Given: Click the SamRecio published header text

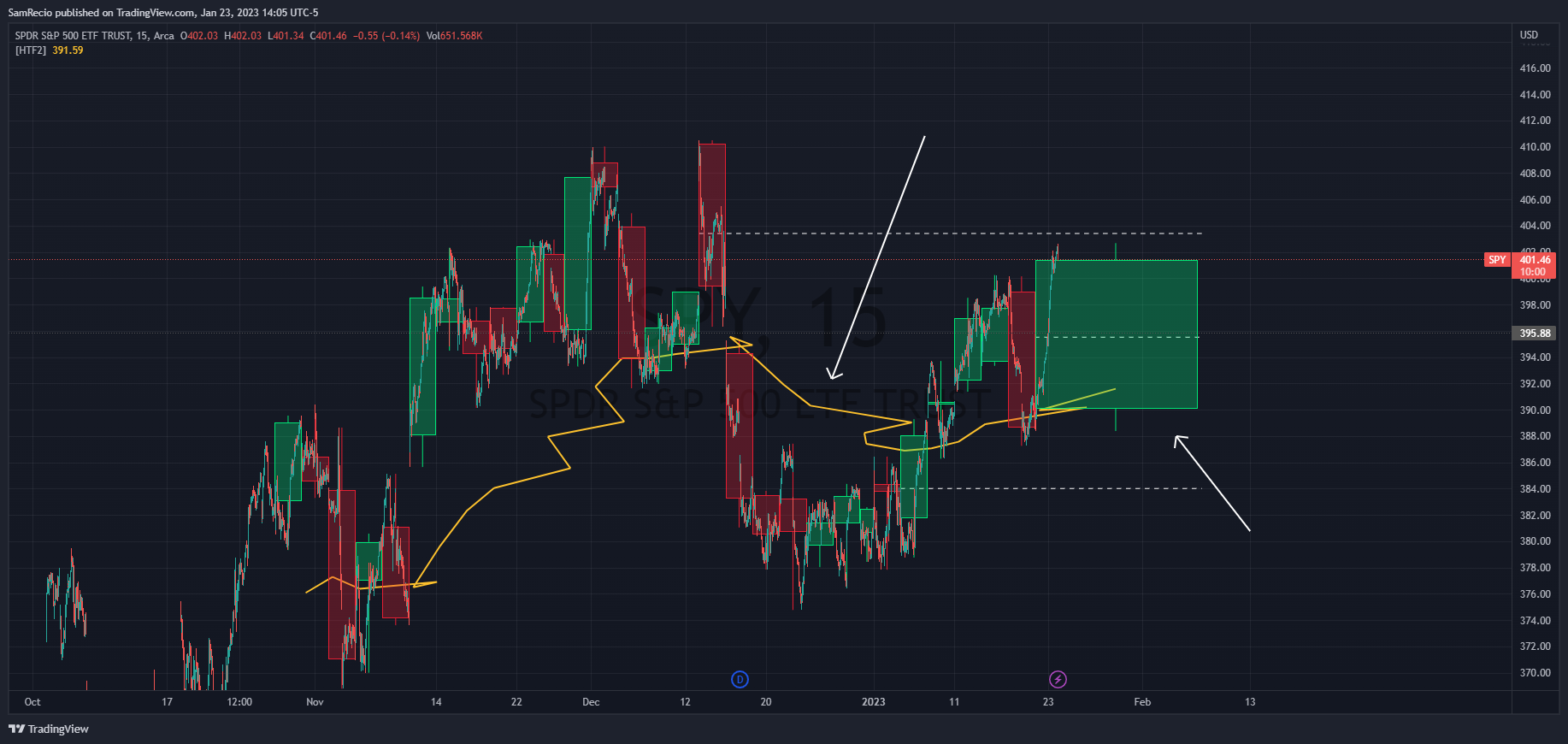Looking at the screenshot, I should [163, 13].
